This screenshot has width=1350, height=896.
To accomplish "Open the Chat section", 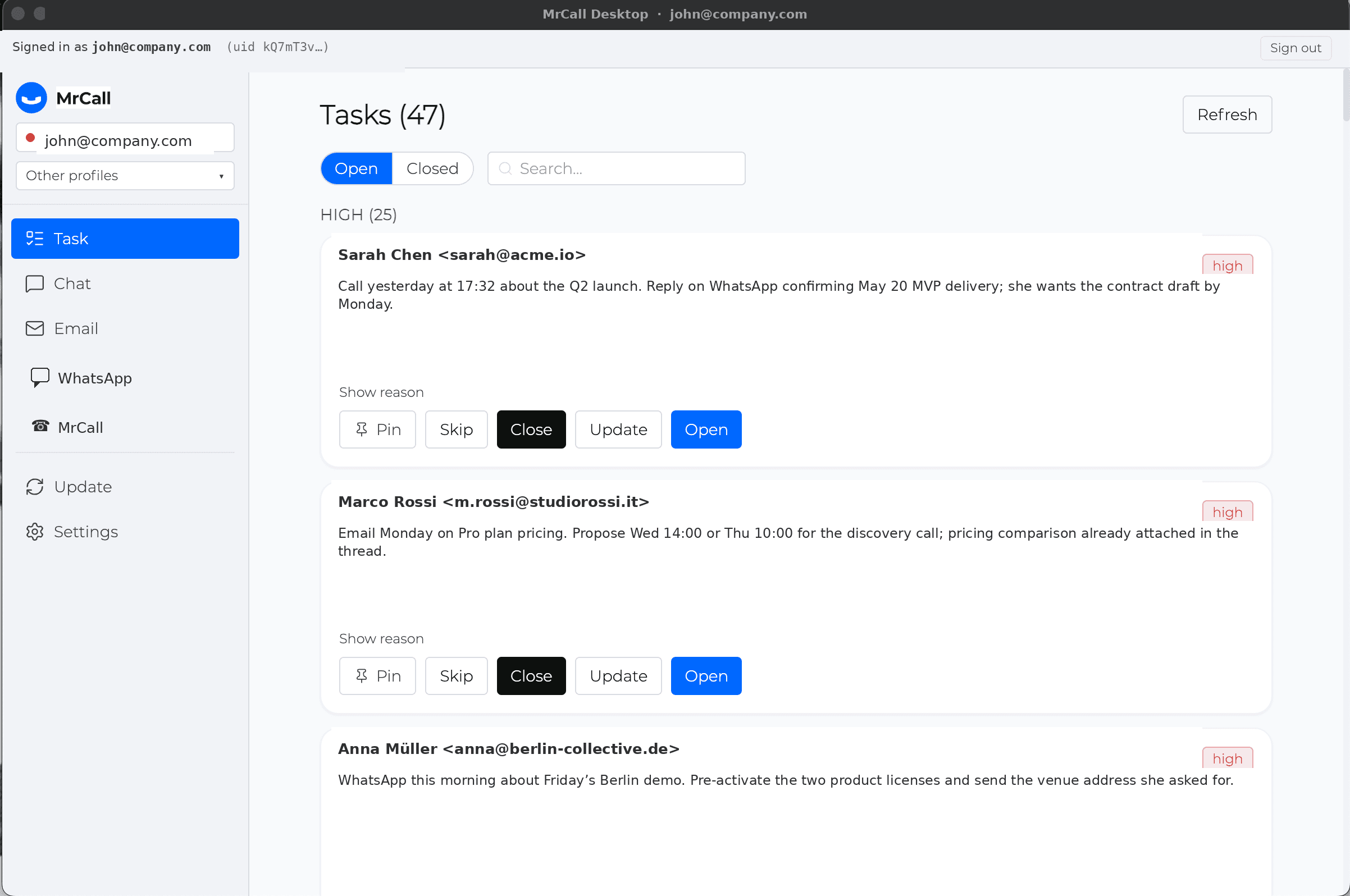I will tap(125, 284).
